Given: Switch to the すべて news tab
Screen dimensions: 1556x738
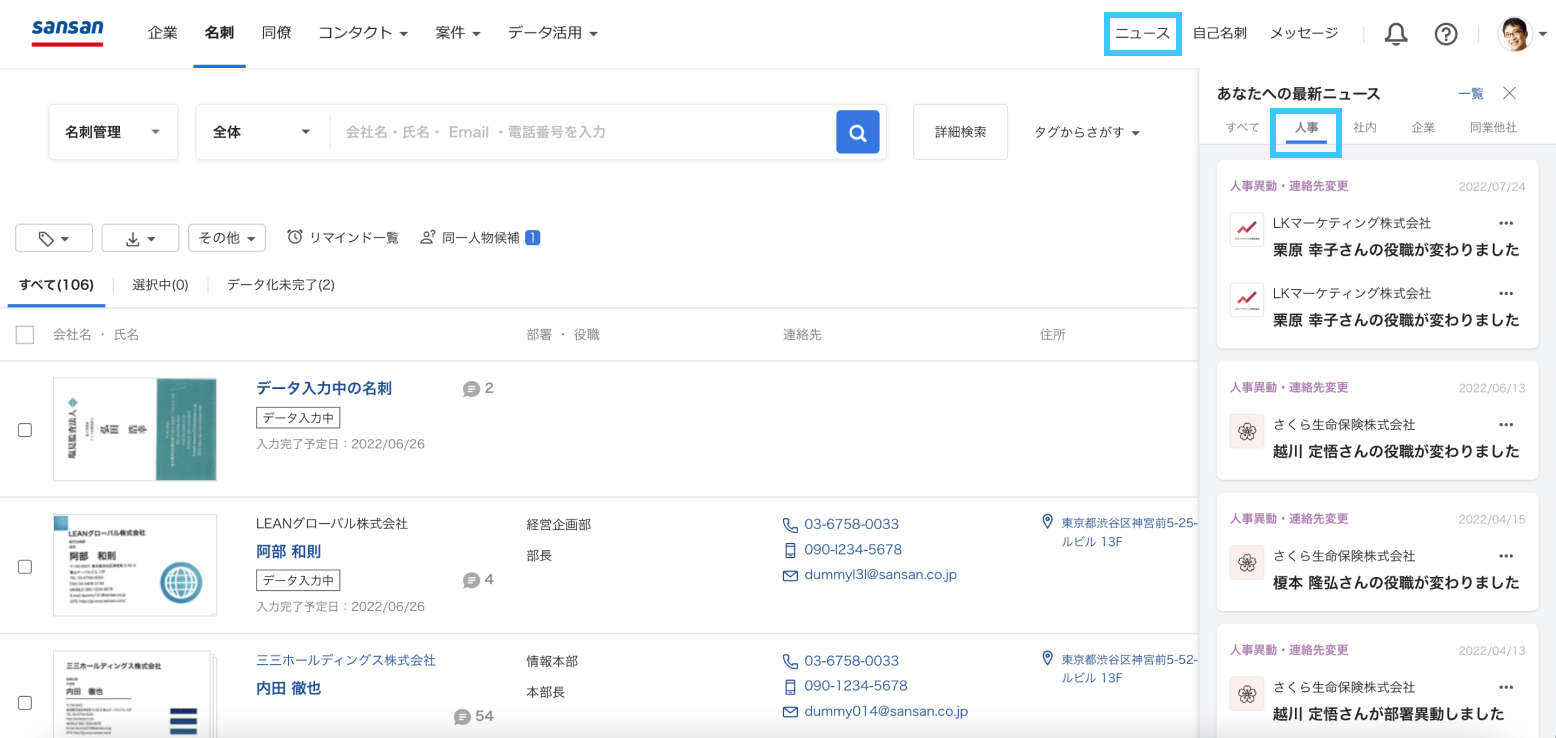Looking at the screenshot, I should pos(1243,128).
